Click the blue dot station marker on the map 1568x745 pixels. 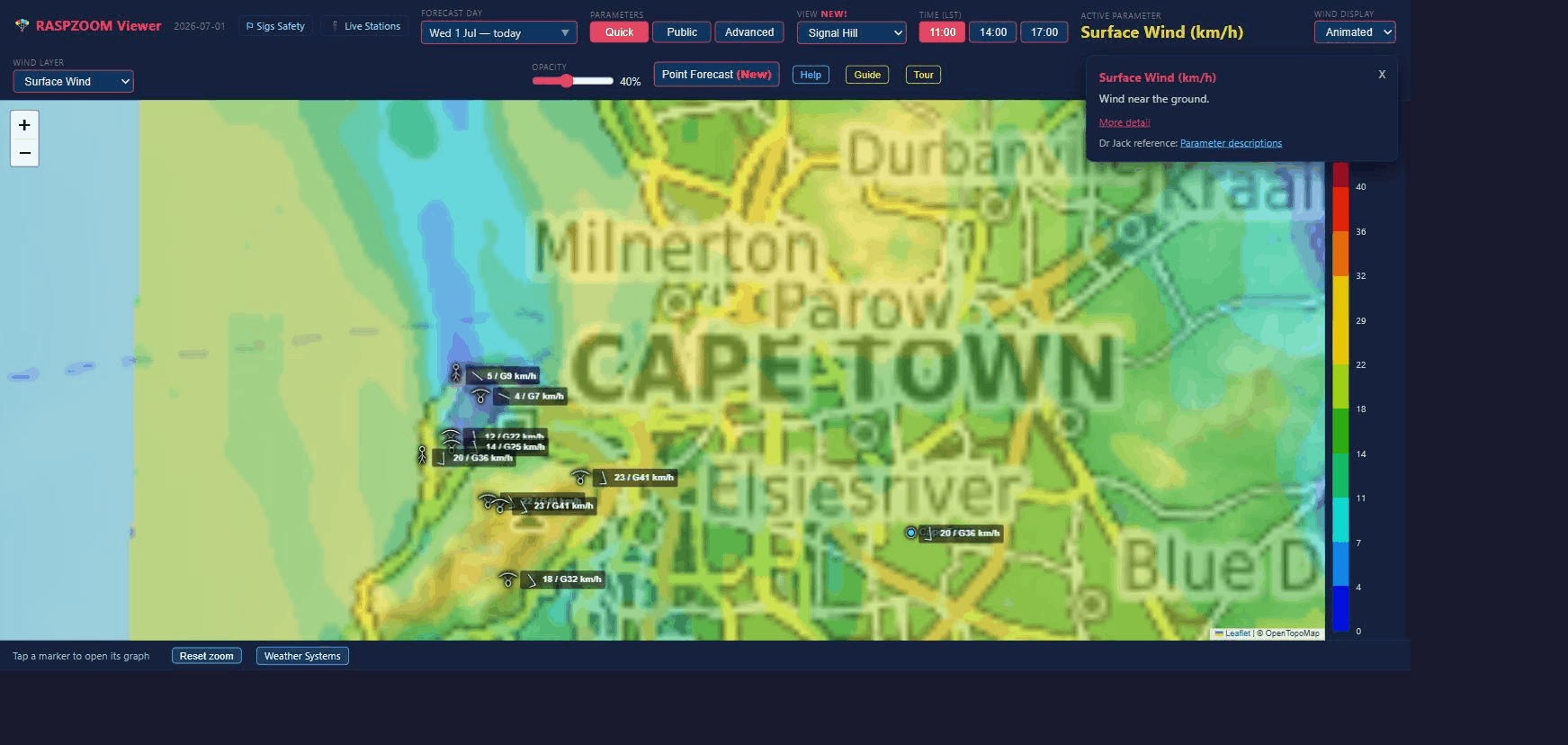click(x=910, y=533)
